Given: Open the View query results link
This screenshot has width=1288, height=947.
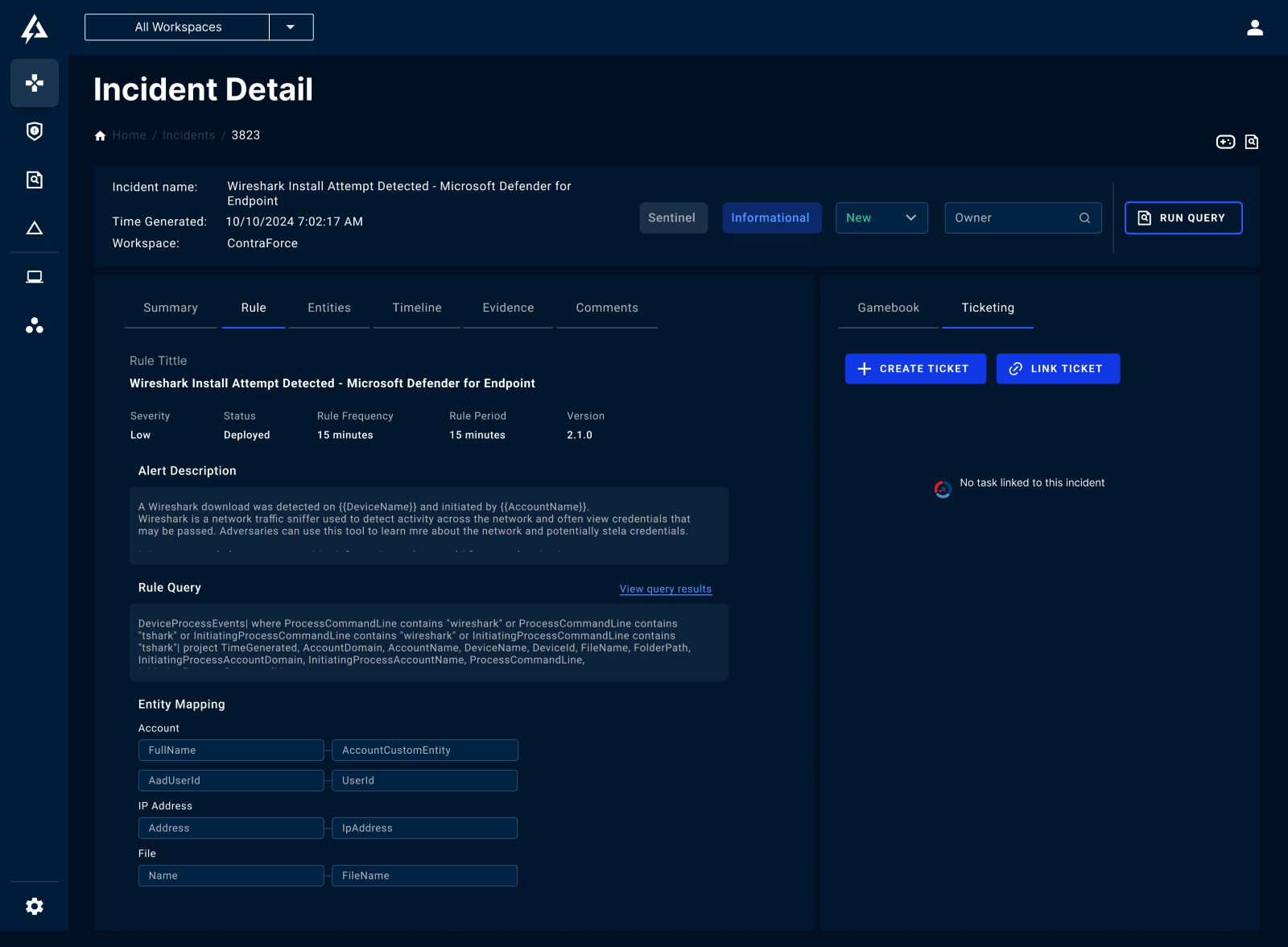Looking at the screenshot, I should coord(665,589).
